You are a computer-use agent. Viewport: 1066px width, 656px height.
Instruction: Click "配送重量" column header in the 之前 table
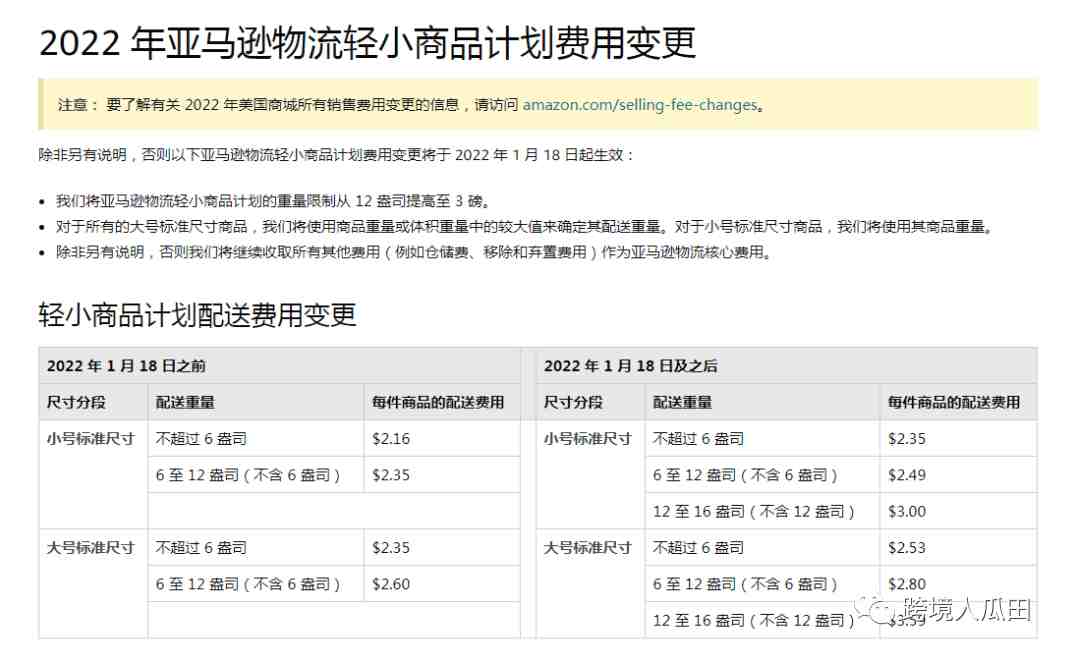[185, 402]
